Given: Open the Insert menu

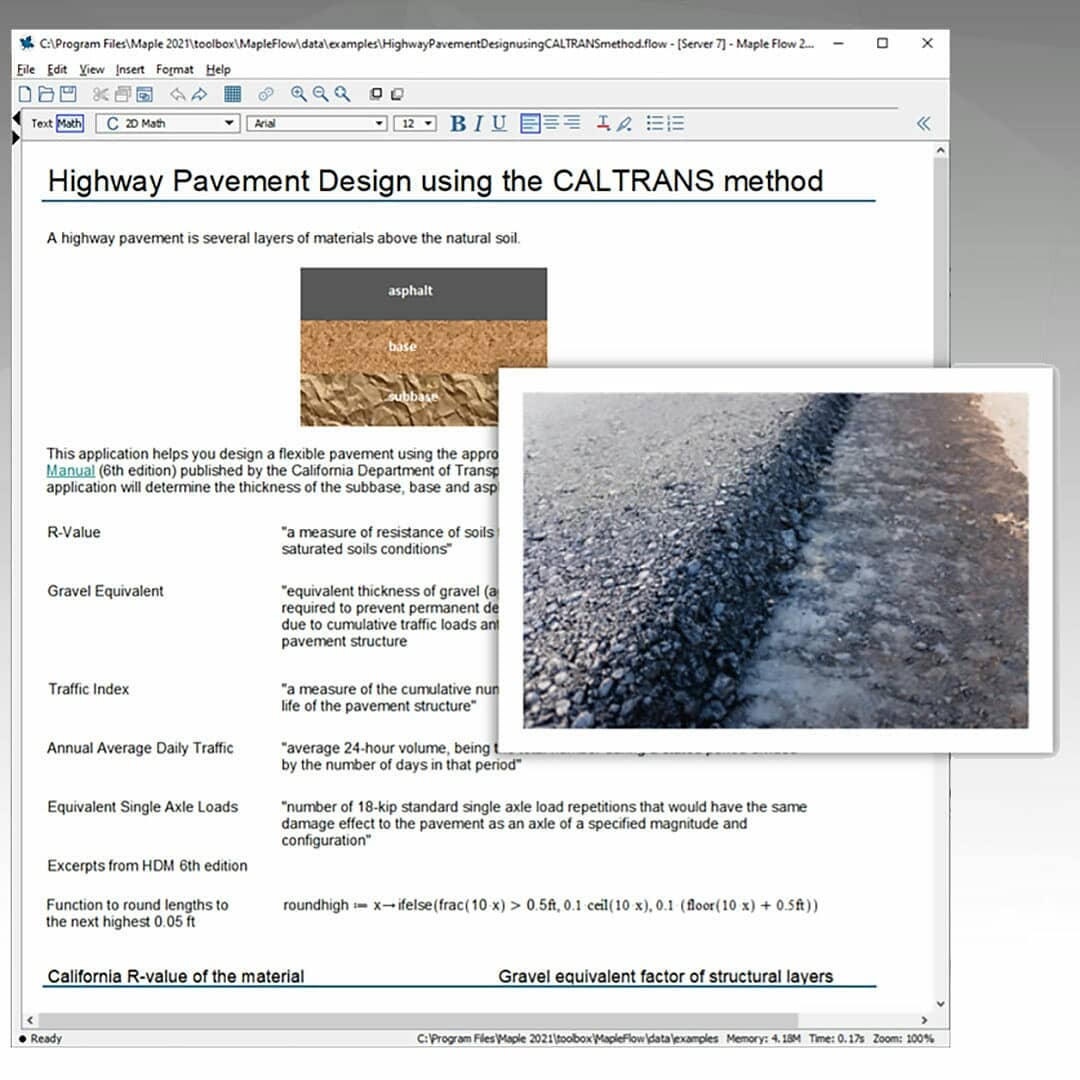Looking at the screenshot, I should [x=129, y=70].
